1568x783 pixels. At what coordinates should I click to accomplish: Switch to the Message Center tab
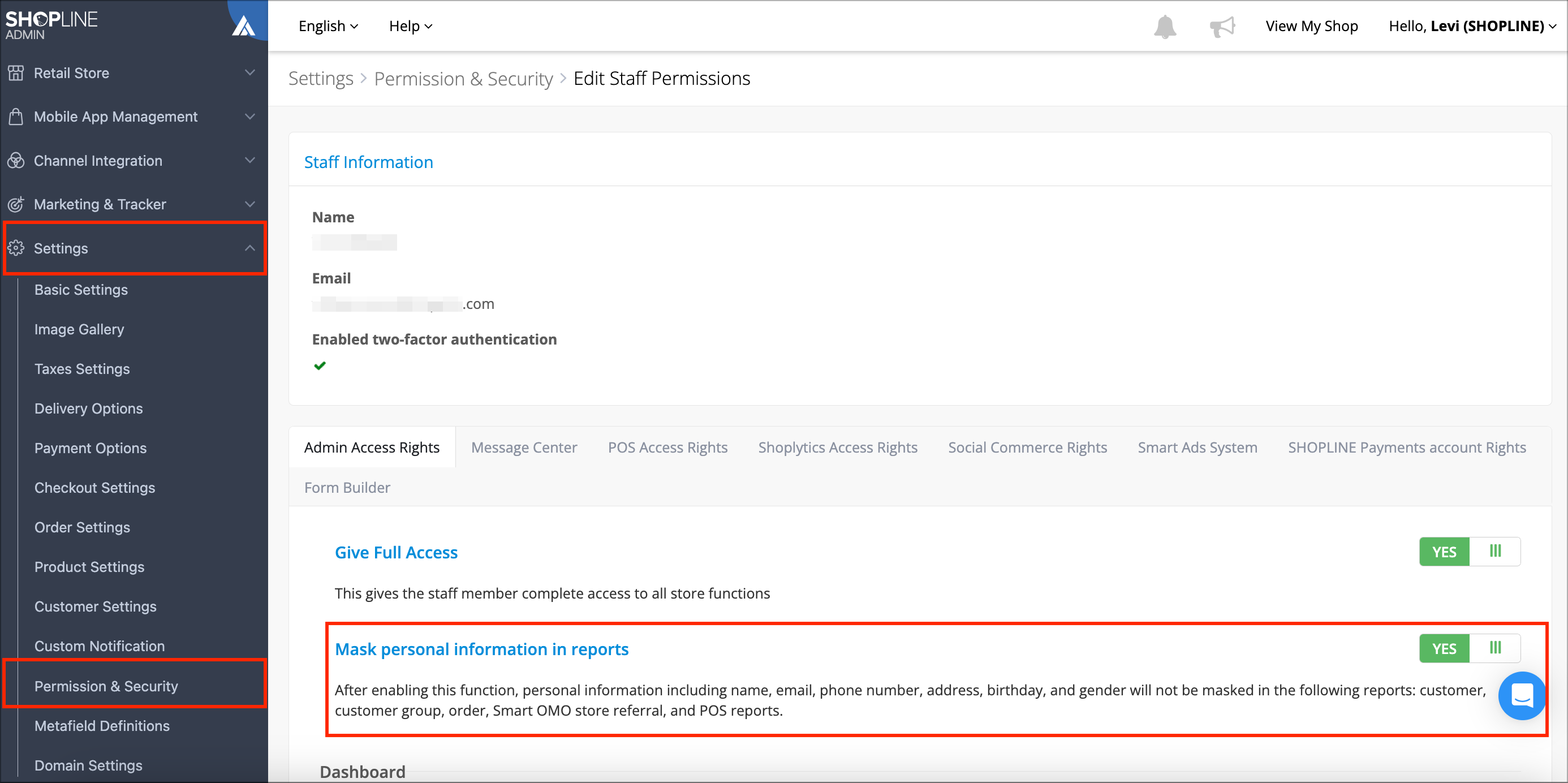point(523,448)
